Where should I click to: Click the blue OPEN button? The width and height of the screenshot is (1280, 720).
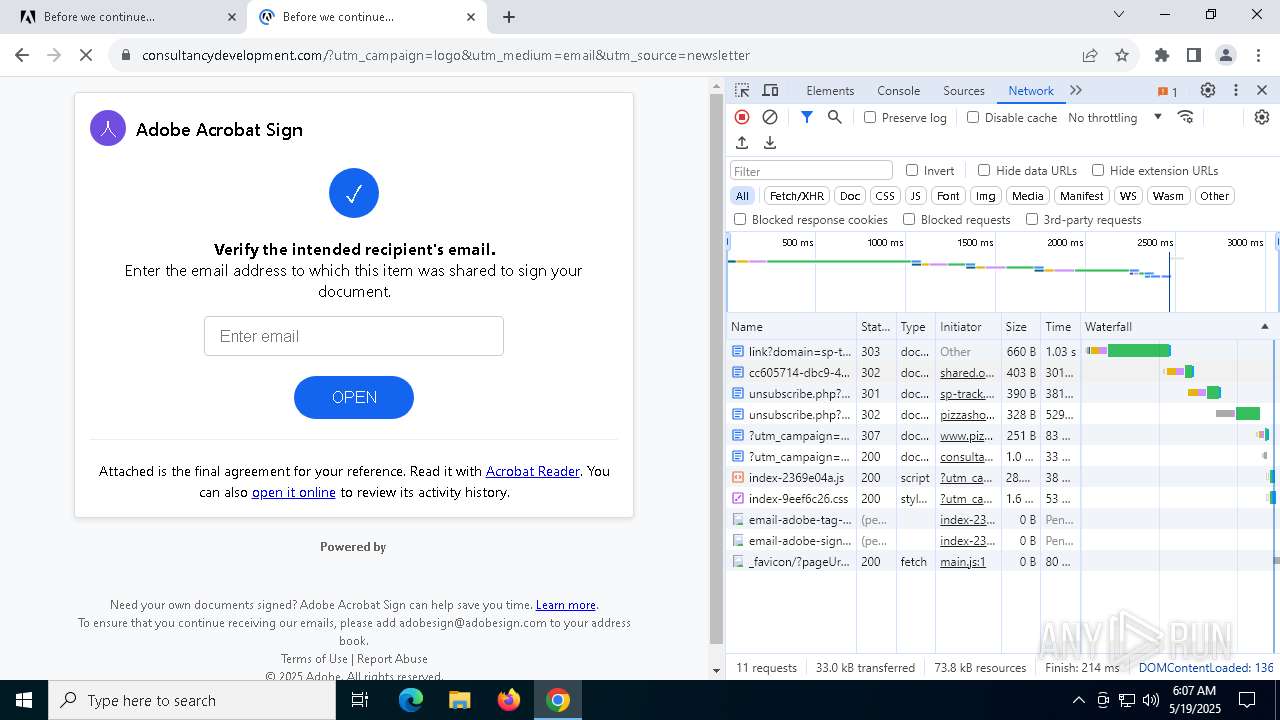(354, 397)
